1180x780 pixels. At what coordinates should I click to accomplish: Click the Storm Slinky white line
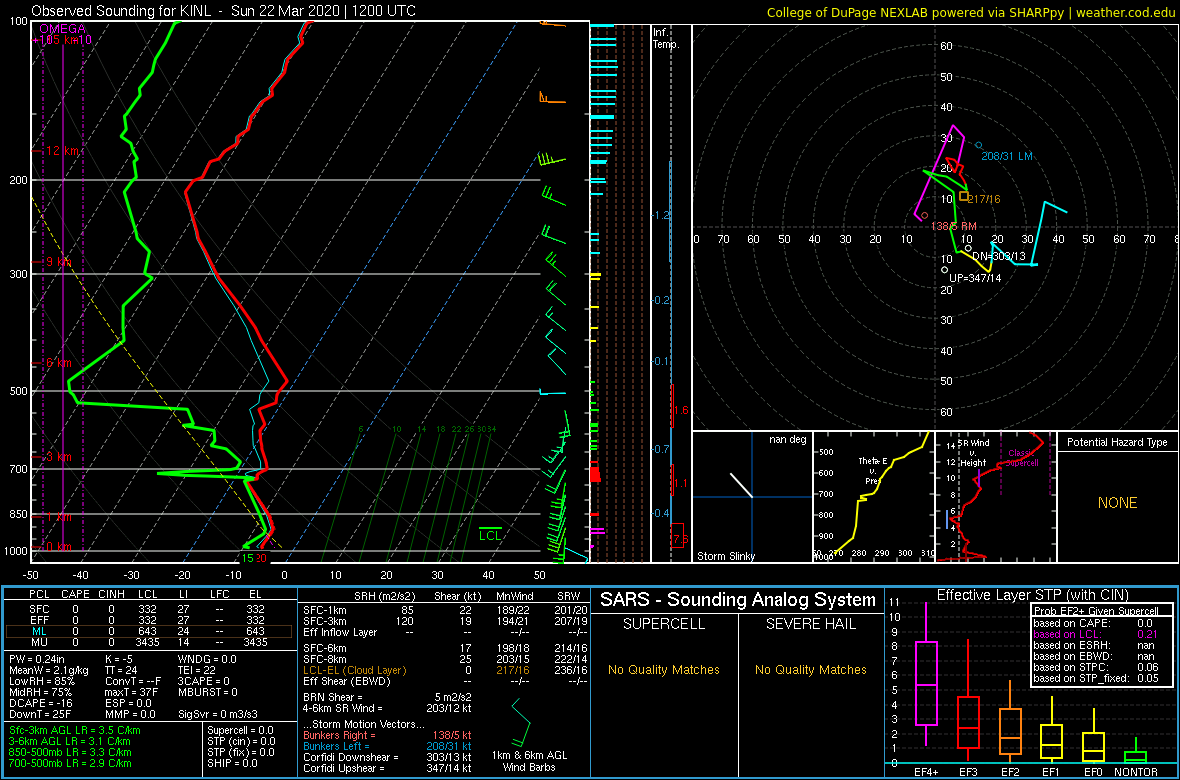click(x=740, y=485)
